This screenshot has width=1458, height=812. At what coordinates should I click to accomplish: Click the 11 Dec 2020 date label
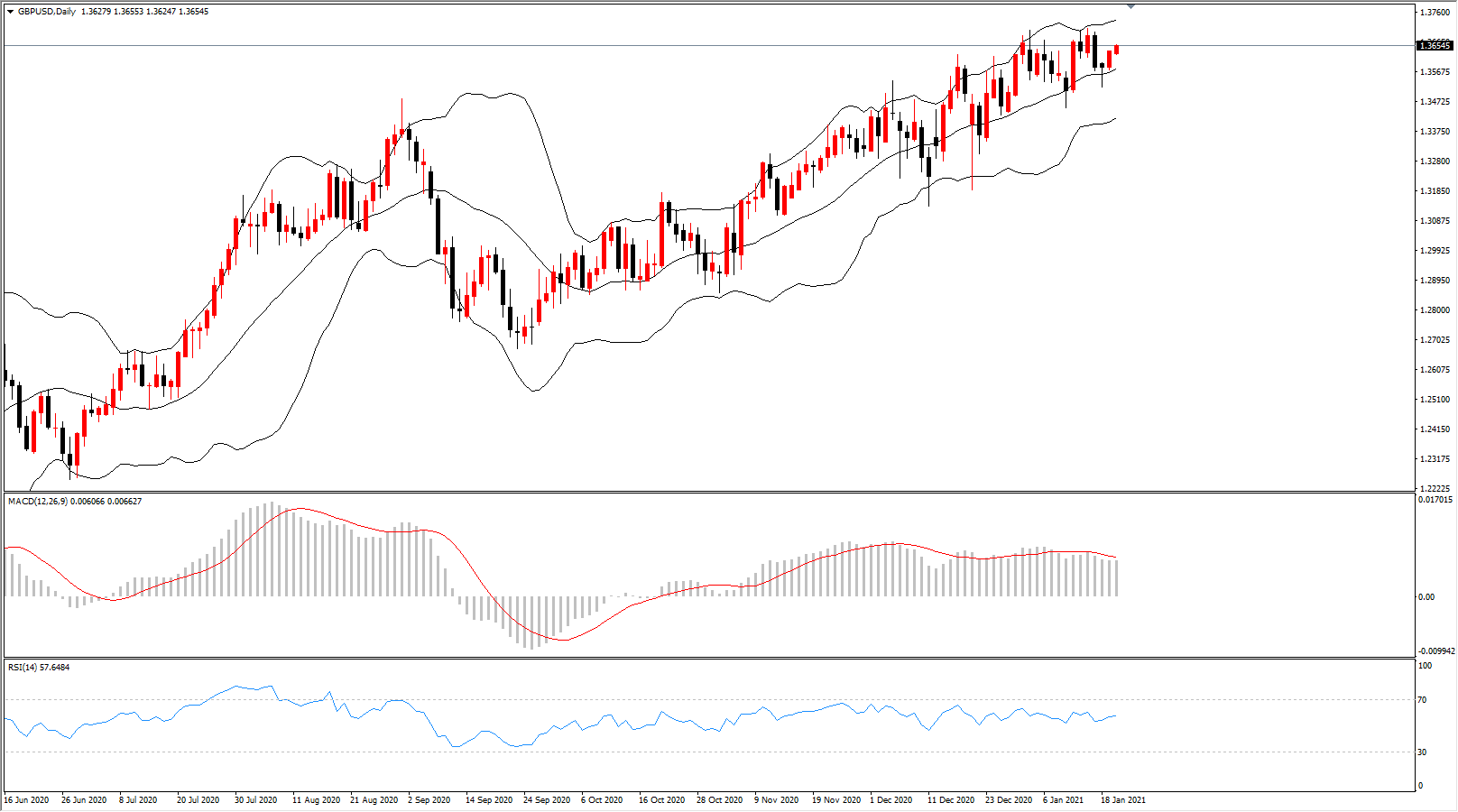(951, 799)
